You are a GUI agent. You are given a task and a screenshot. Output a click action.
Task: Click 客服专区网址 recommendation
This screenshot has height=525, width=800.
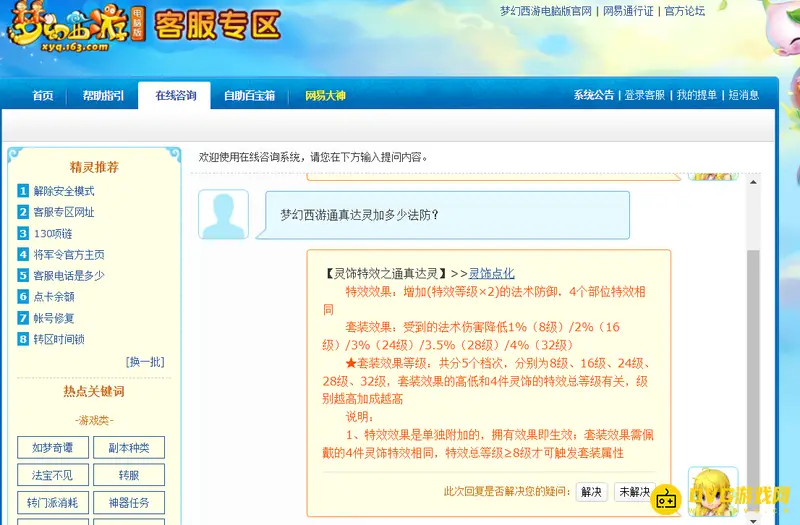64,212
